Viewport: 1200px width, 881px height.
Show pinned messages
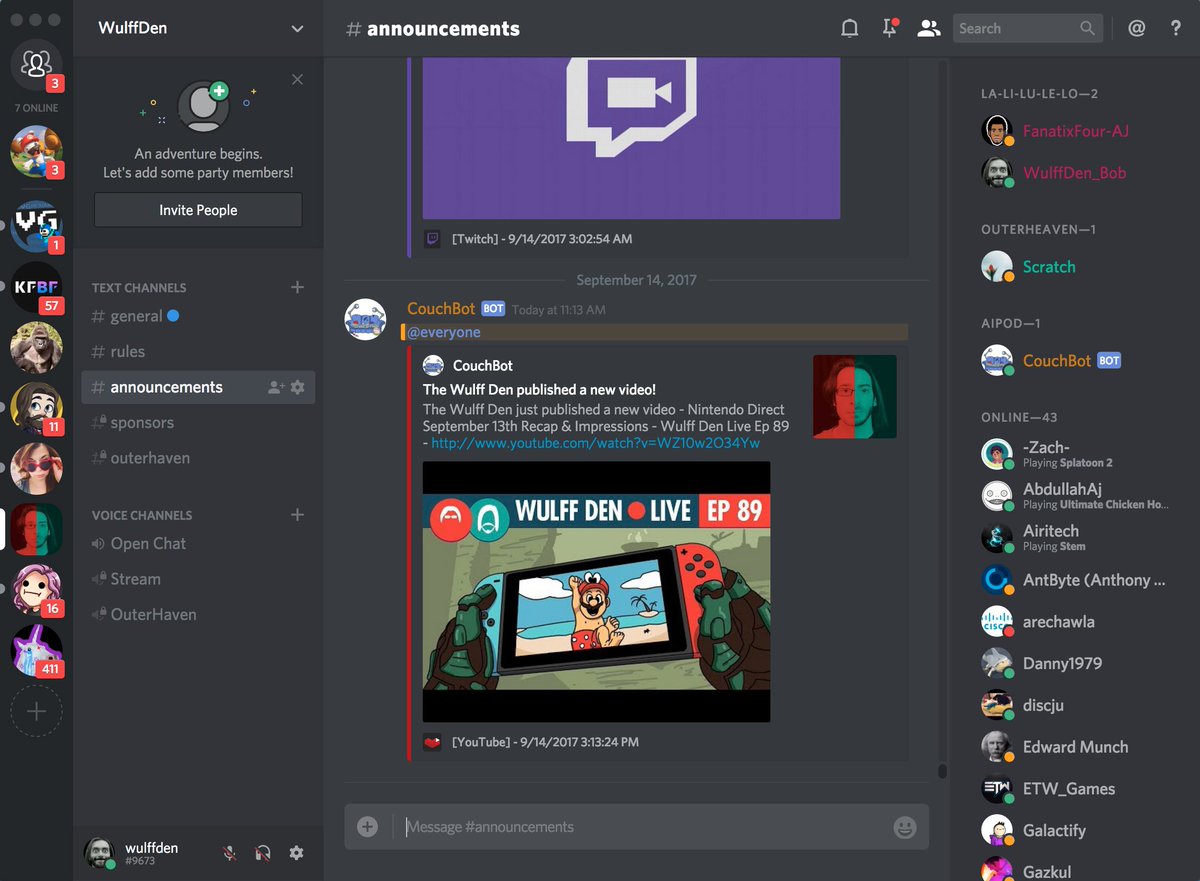click(x=889, y=28)
